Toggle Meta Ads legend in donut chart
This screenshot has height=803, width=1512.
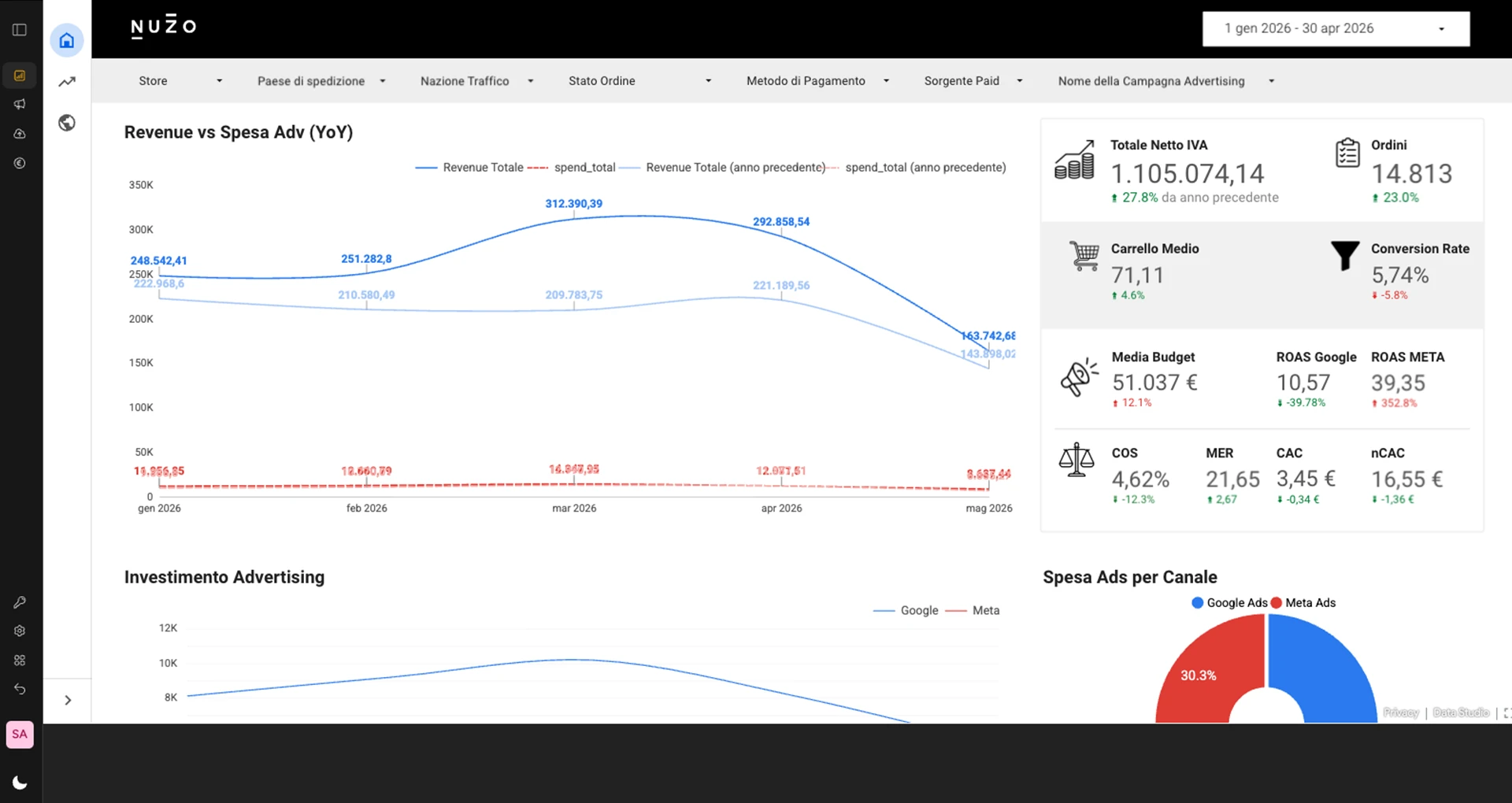click(1303, 603)
